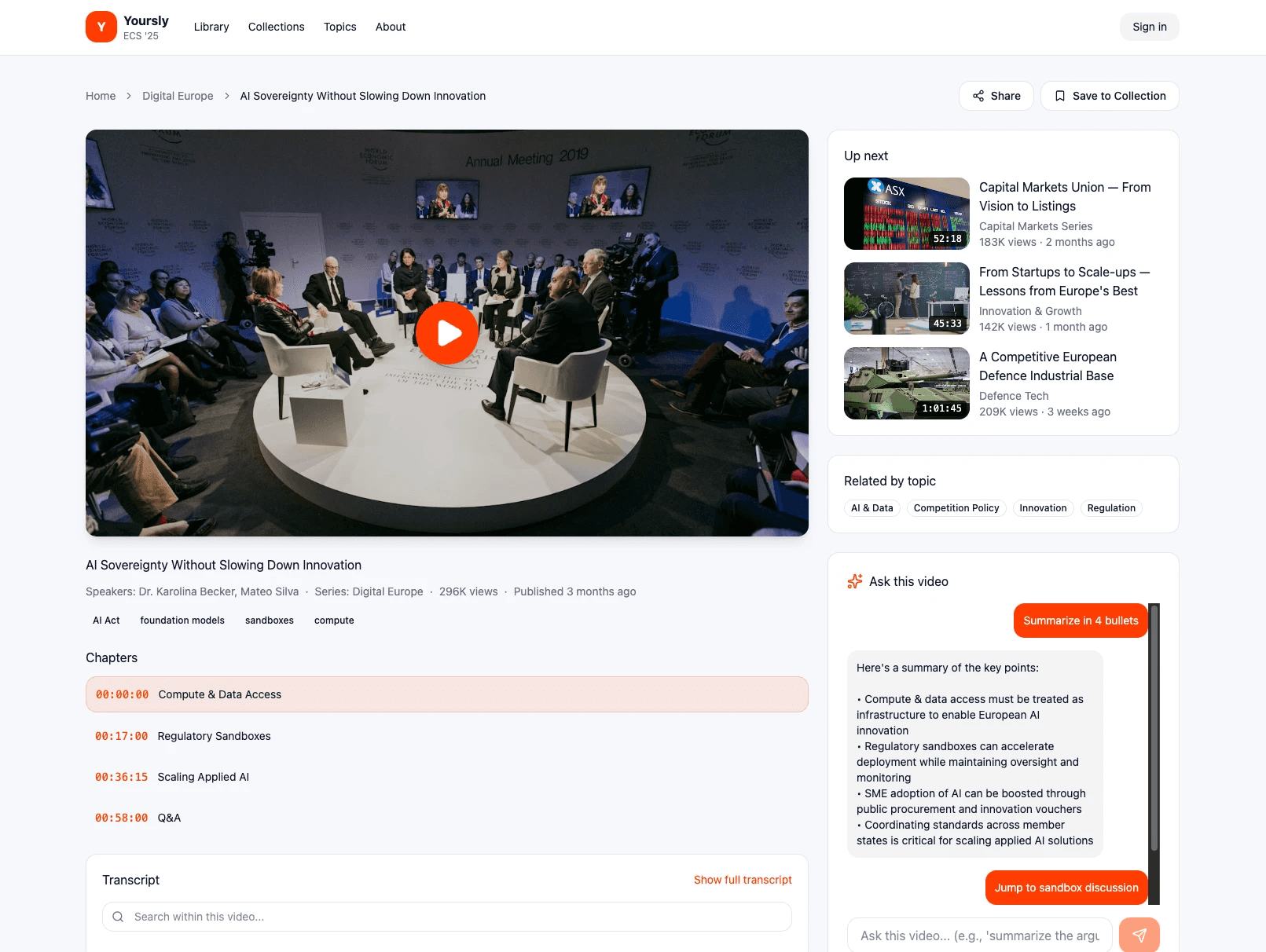
Task: Click the magnifier icon in transcript search
Action: [x=118, y=917]
